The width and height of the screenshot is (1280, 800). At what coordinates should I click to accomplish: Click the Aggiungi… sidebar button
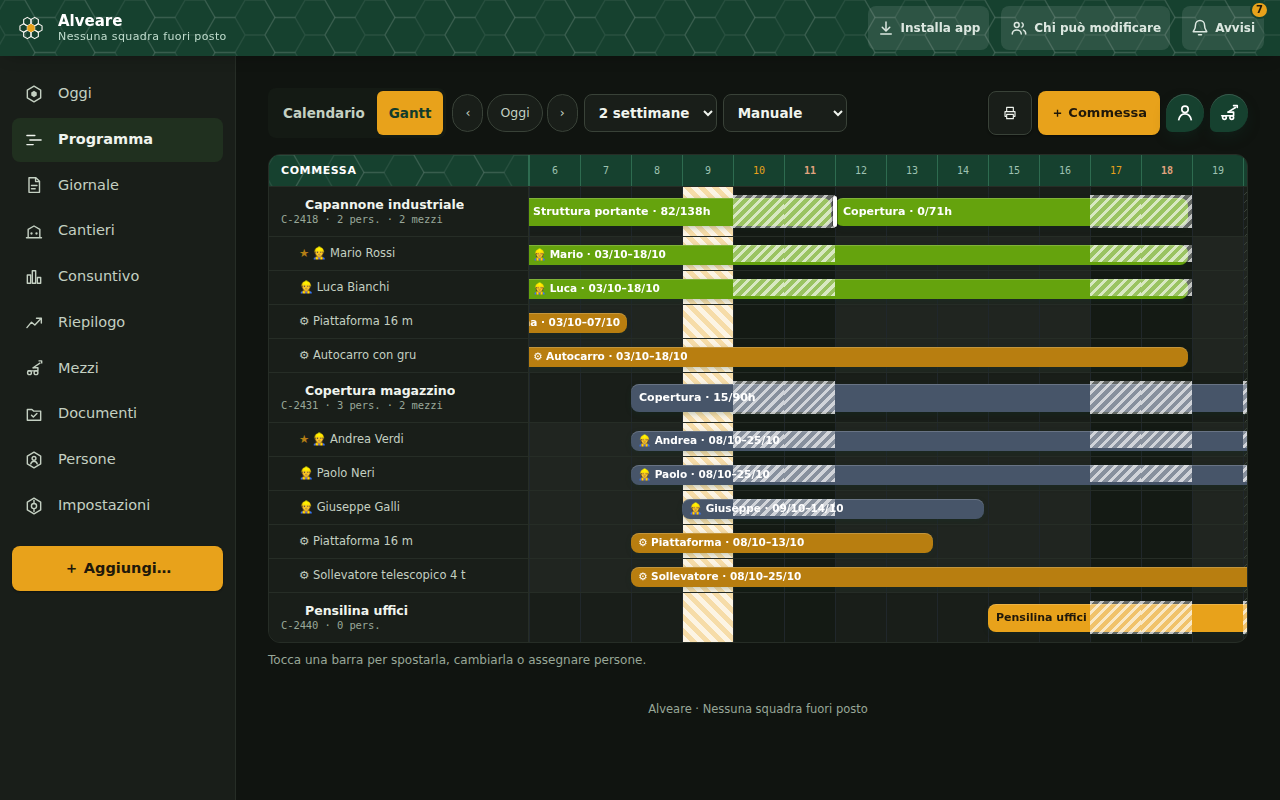(x=117, y=569)
